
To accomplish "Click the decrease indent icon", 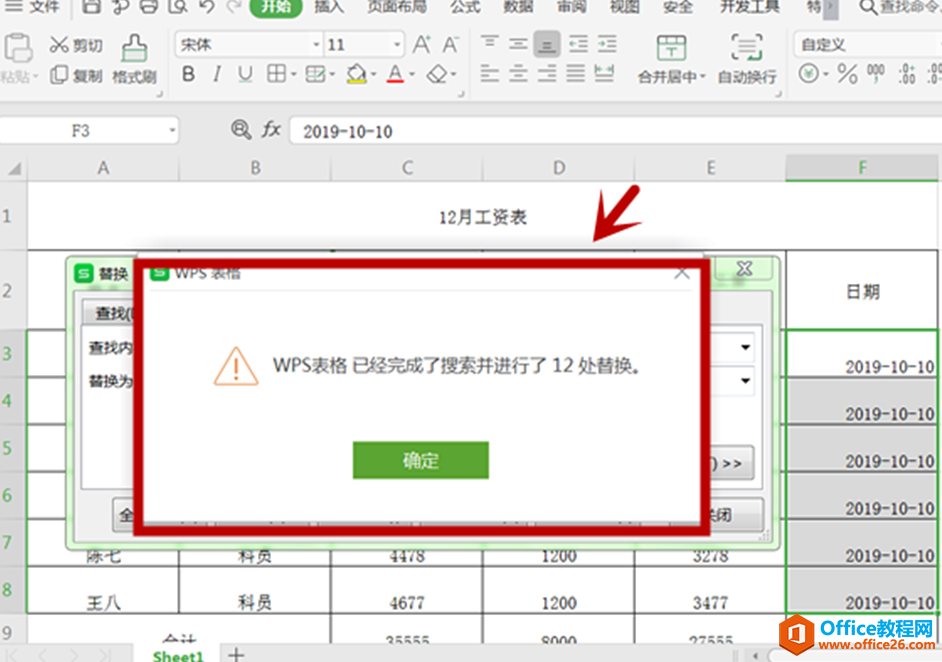I will pyautogui.click(x=579, y=44).
